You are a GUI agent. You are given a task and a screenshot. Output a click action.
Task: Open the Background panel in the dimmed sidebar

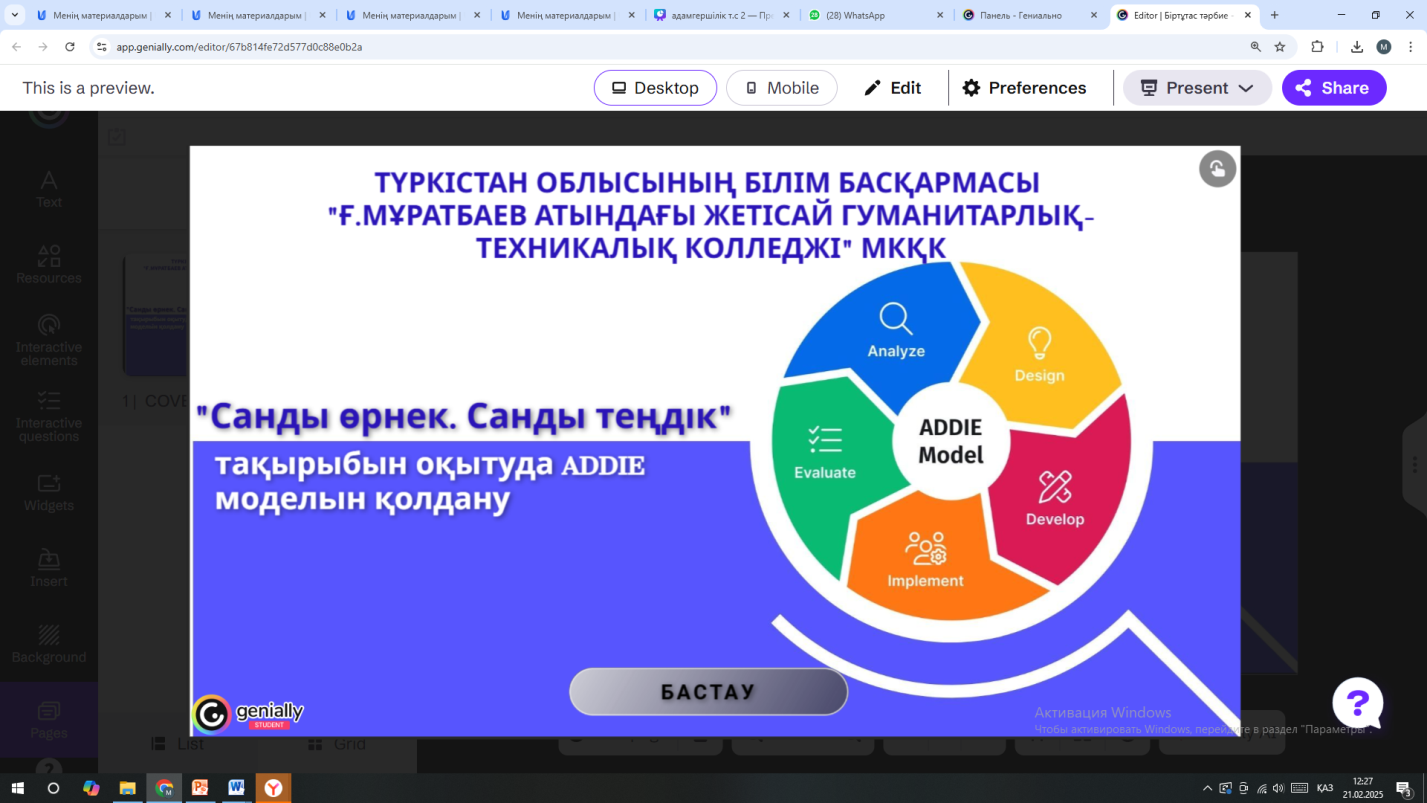[49, 645]
